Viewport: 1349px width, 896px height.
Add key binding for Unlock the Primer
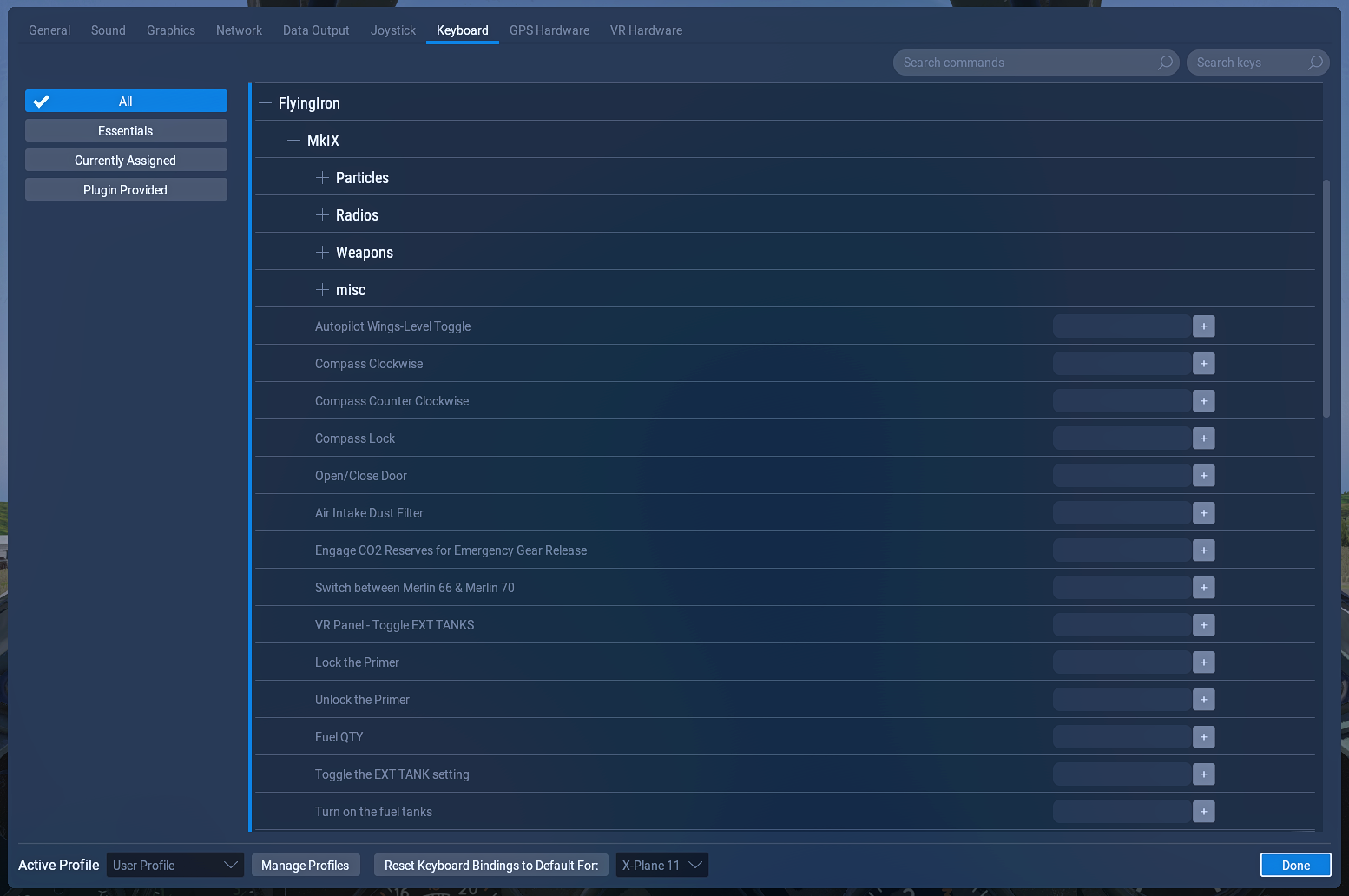1203,700
